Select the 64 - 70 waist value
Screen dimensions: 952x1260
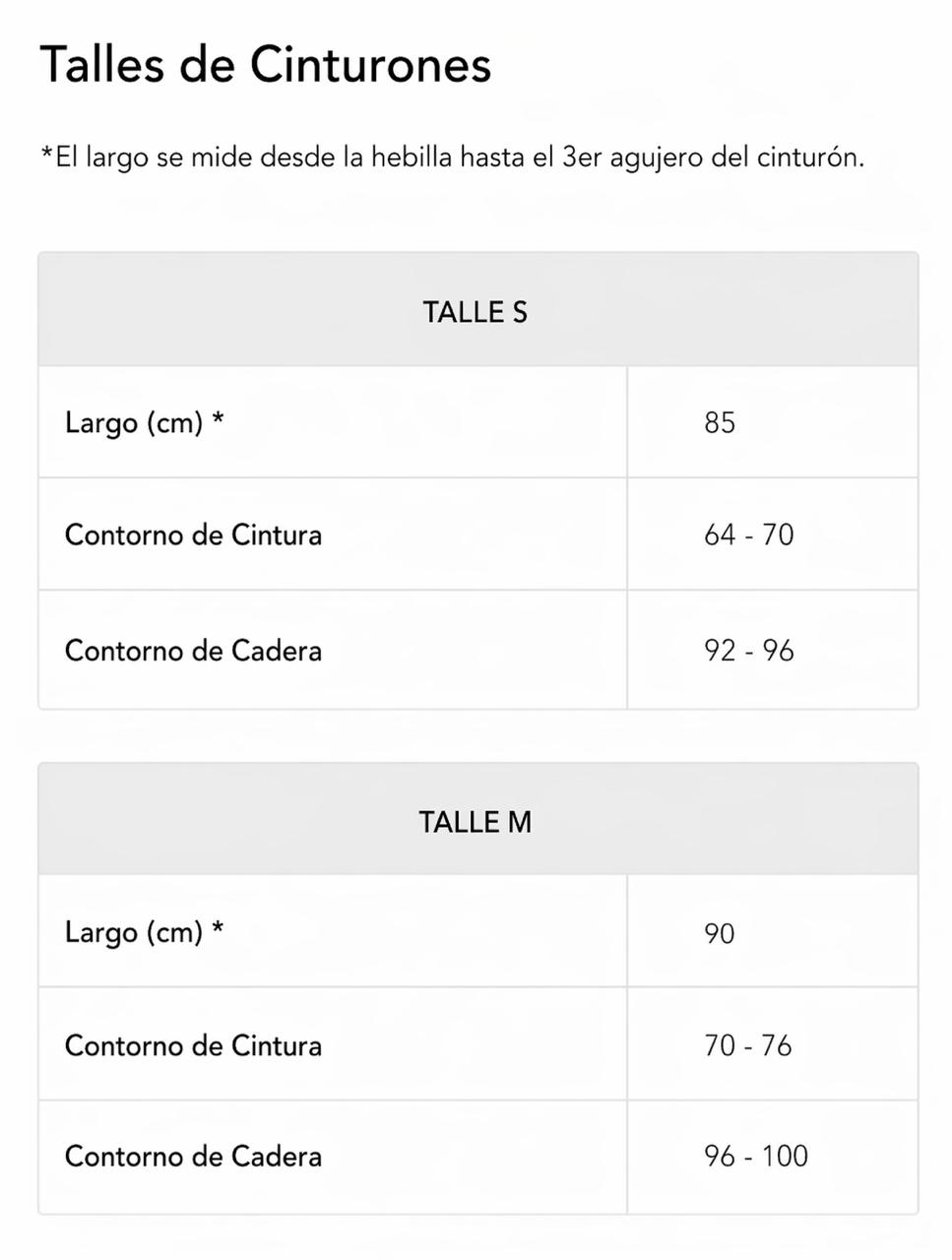pyautogui.click(x=748, y=535)
